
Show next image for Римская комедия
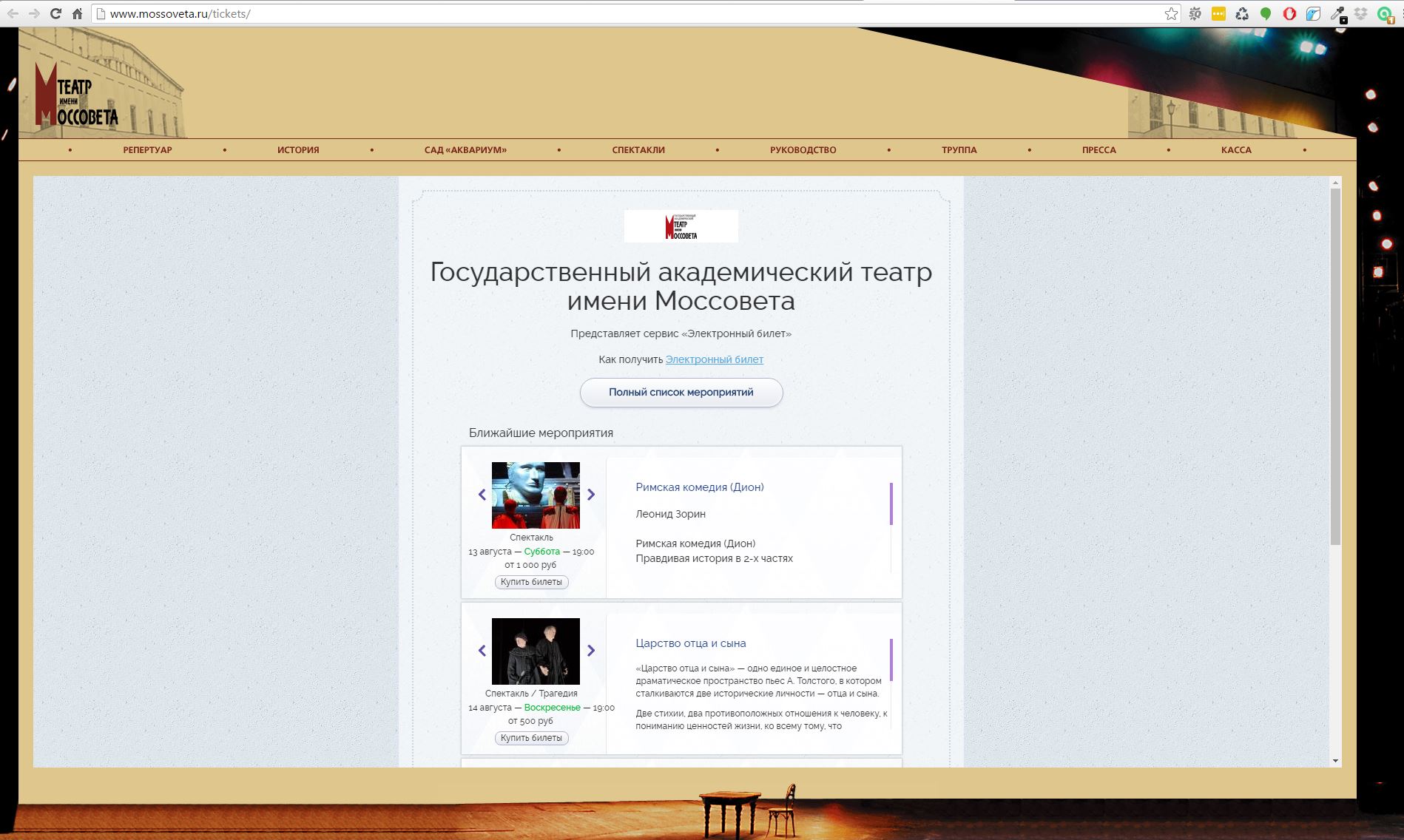(x=591, y=495)
